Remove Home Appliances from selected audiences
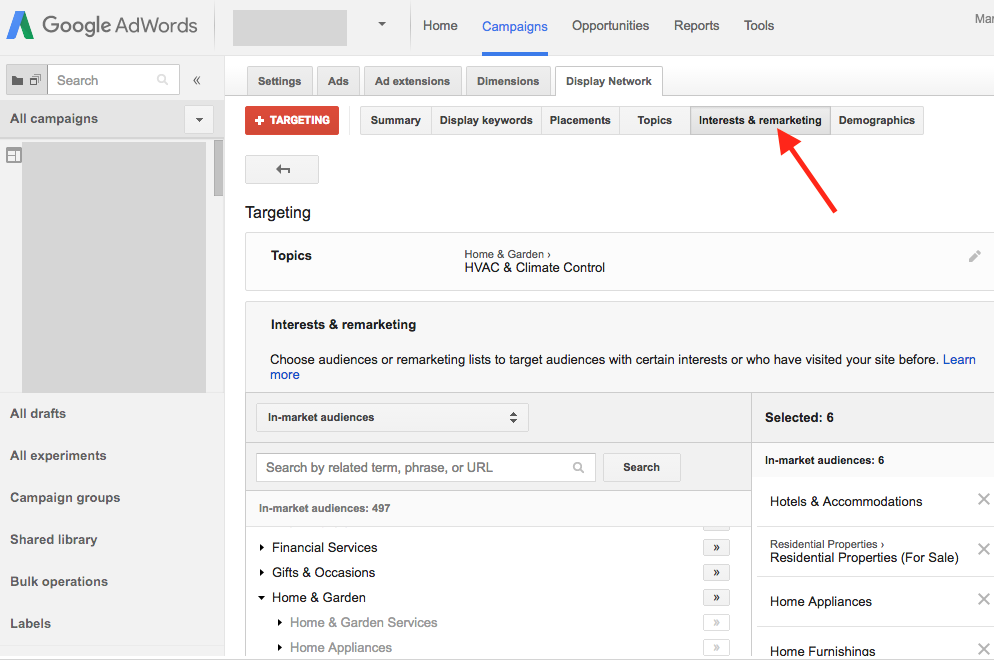This screenshot has height=660, width=994. (x=983, y=600)
